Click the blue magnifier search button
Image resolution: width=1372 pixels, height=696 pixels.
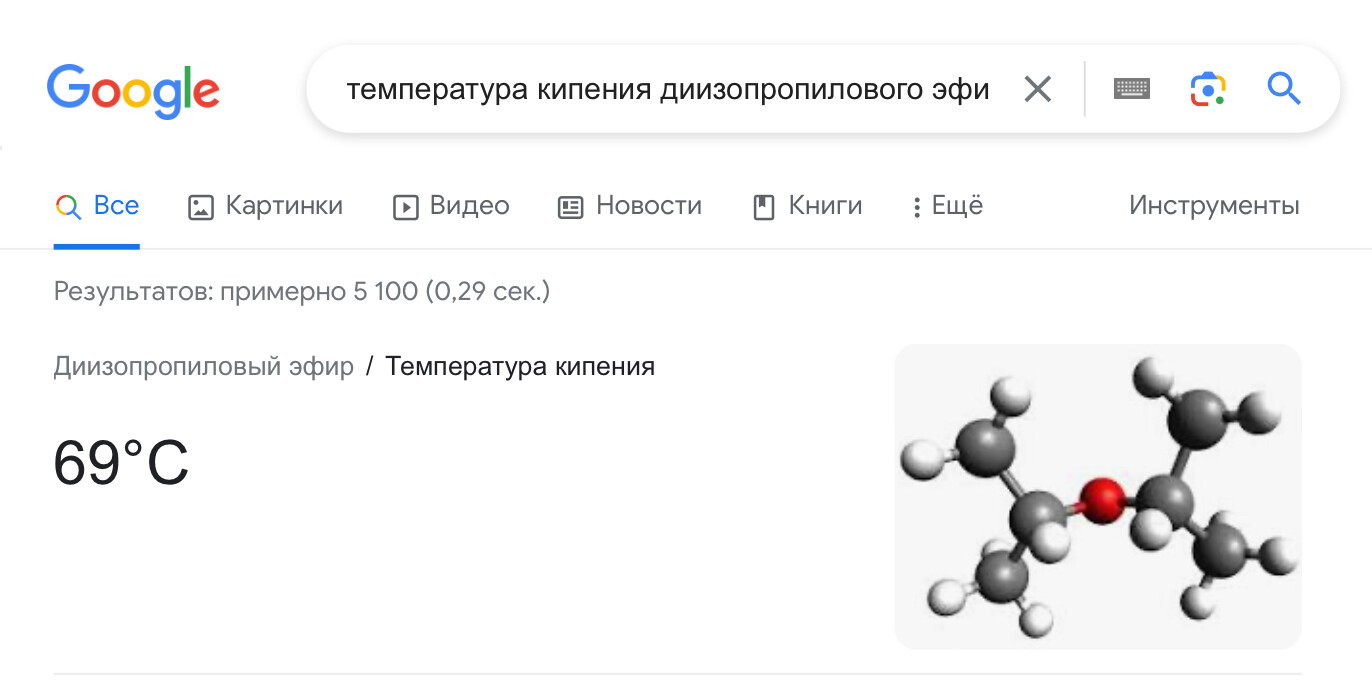[x=1284, y=90]
